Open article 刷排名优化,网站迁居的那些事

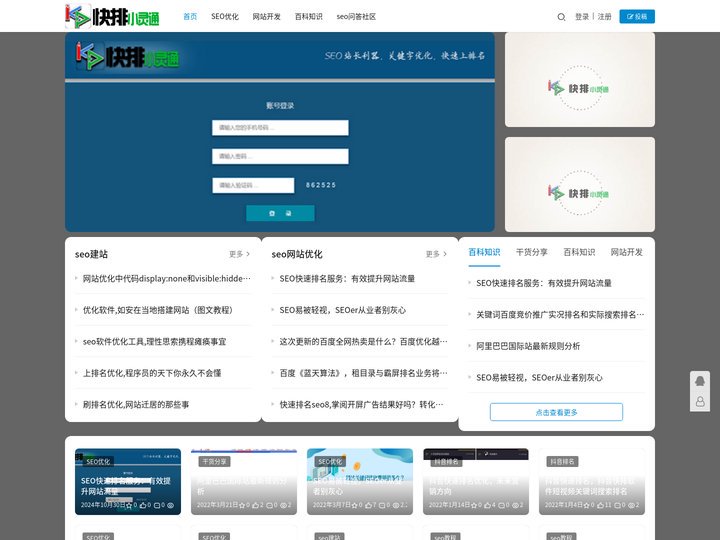(x=136, y=405)
